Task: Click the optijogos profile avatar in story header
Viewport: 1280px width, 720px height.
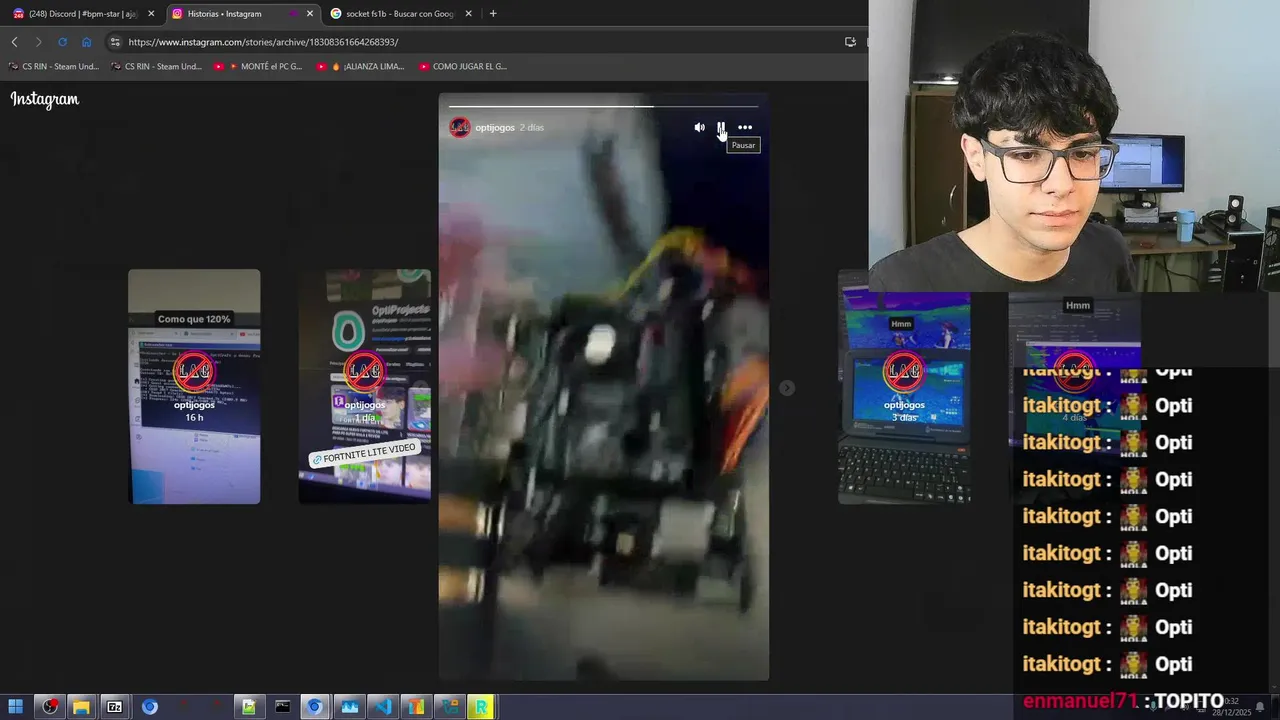Action: 460,127
